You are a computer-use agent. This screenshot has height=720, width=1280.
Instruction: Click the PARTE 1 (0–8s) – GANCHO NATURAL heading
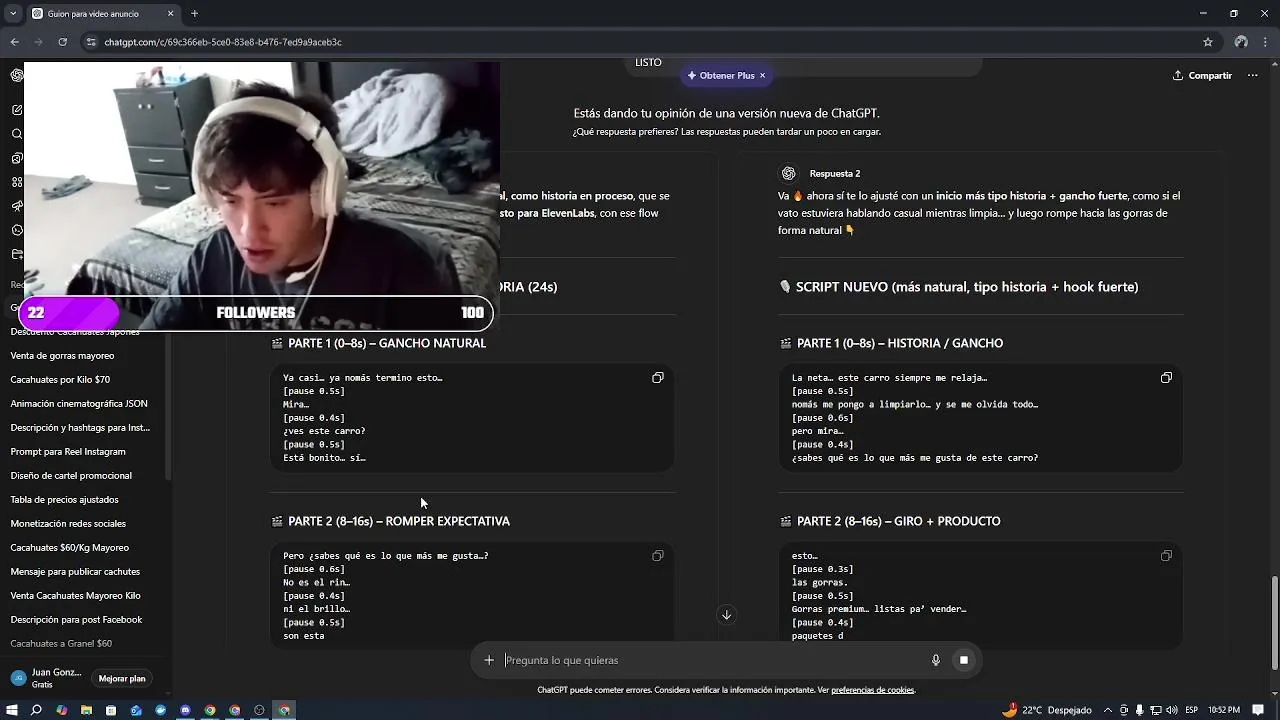pos(387,343)
